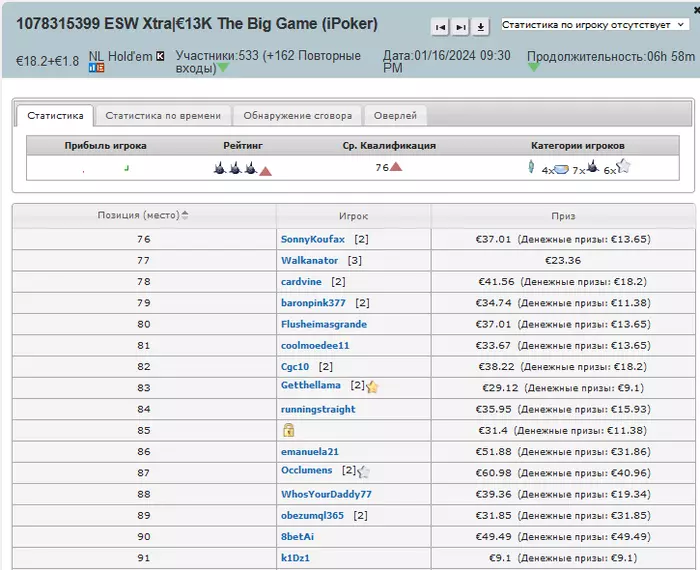Click the knockout K icon near NL Hold'em
The image size is (700, 570).
[160, 56]
